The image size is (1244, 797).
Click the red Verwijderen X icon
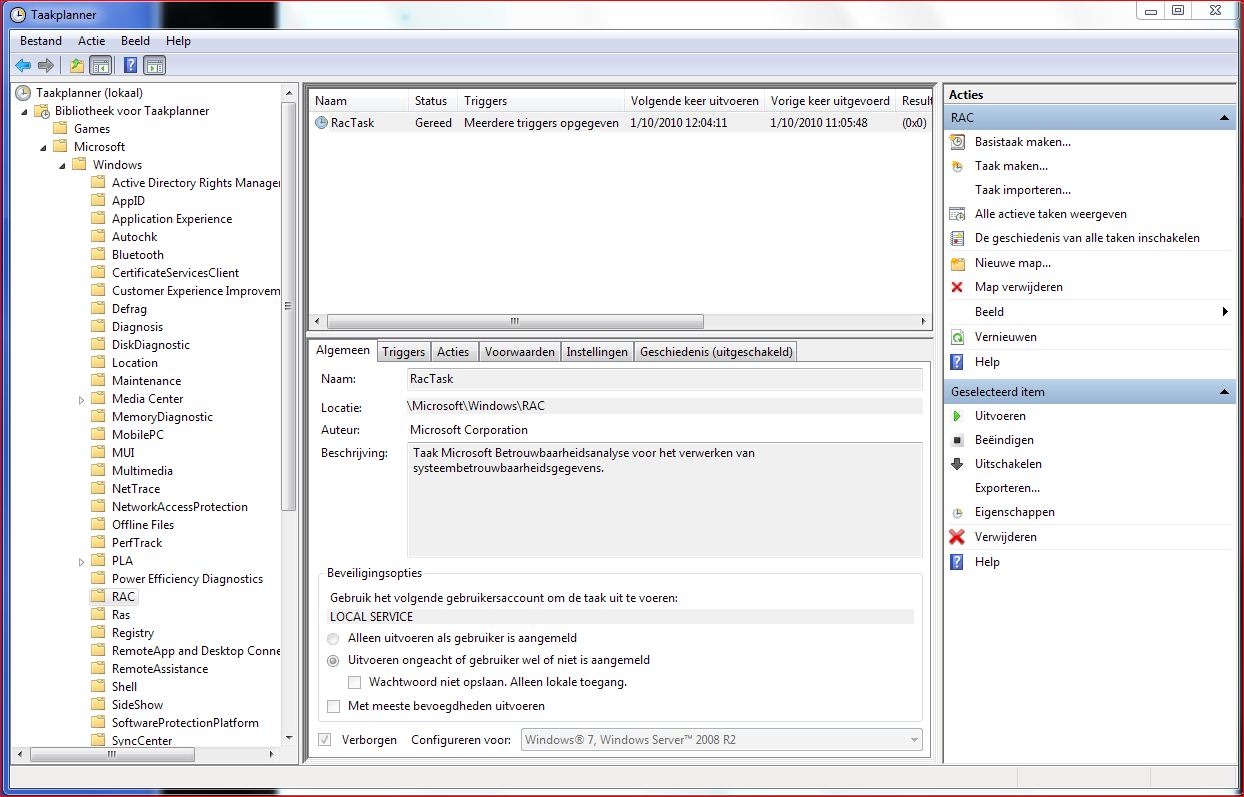click(957, 537)
